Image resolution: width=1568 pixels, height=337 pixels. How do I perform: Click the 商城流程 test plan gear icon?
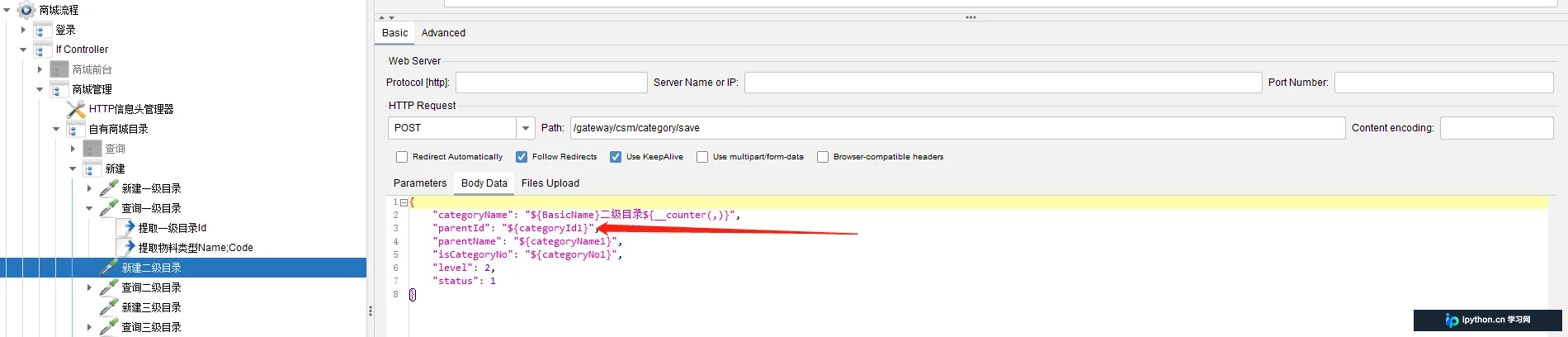pos(26,10)
